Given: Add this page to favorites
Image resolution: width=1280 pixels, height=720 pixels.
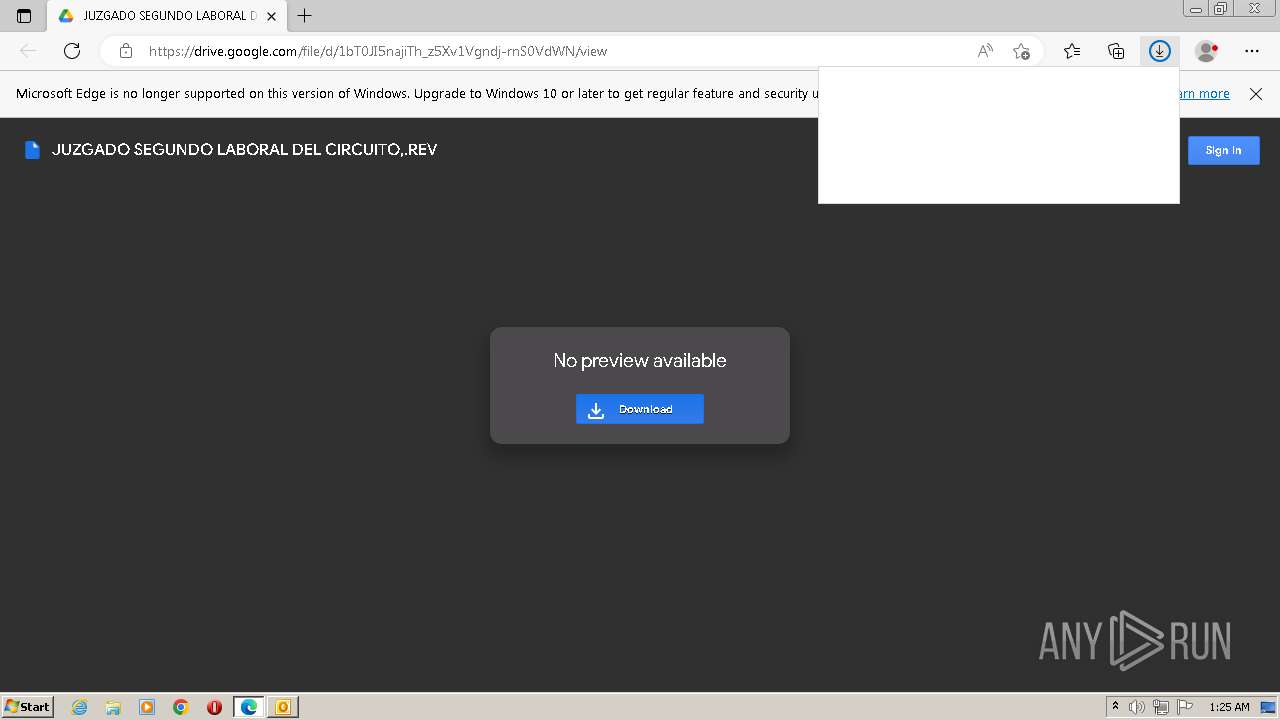Looking at the screenshot, I should [x=1021, y=51].
